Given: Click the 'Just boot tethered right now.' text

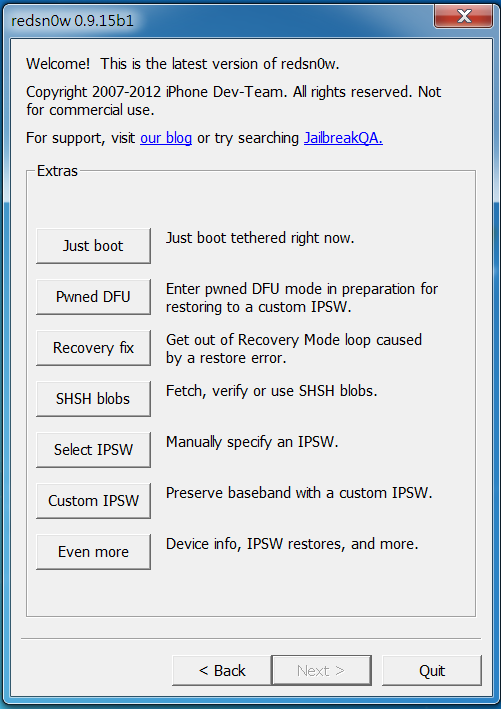Looking at the screenshot, I should 260,238.
